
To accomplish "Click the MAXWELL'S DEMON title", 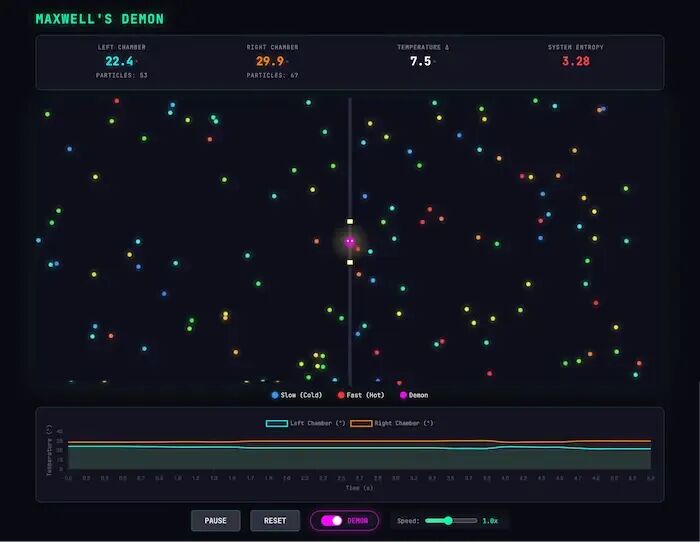I will pos(100,19).
